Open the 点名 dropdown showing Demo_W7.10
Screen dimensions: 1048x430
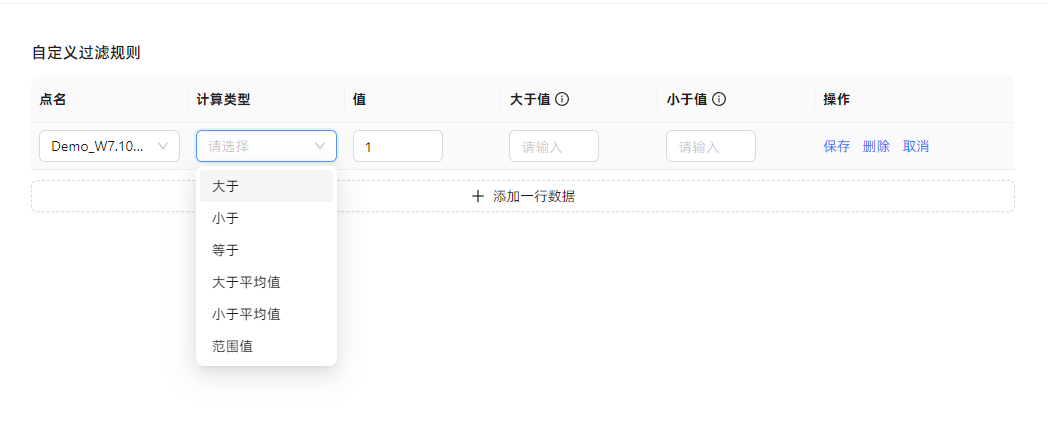pos(108,146)
